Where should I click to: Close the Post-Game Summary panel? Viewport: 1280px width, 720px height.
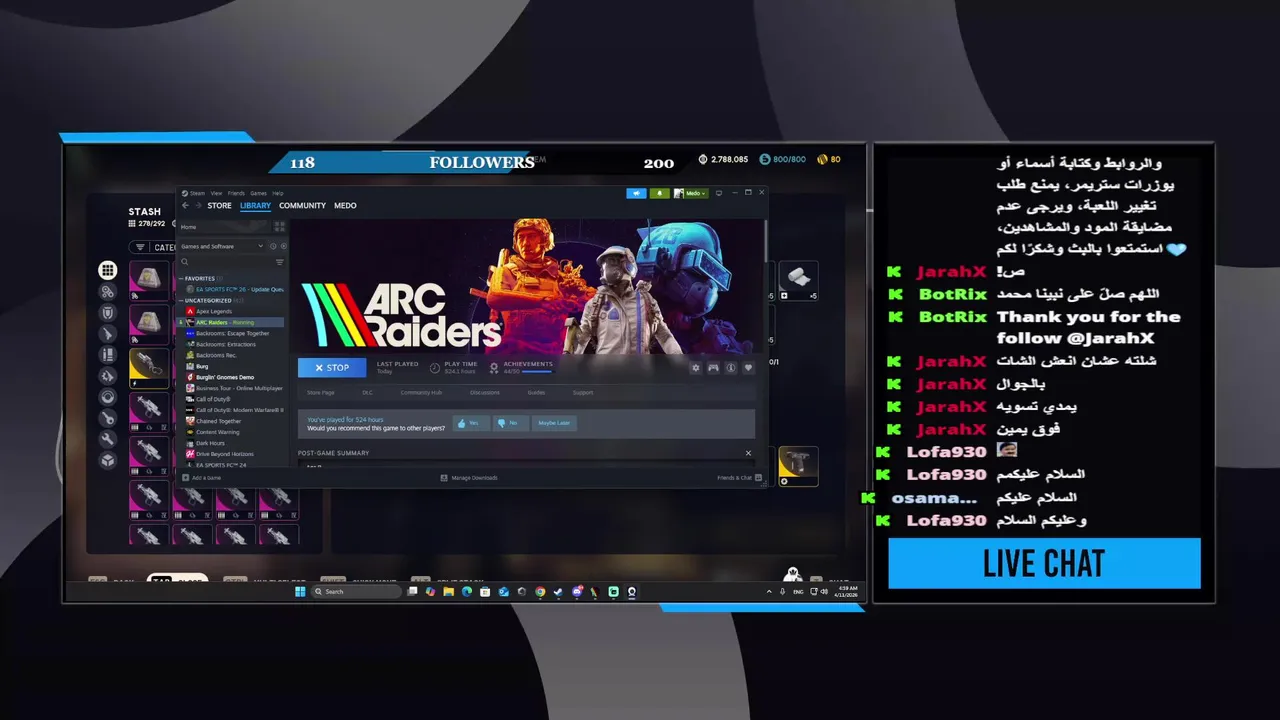(x=748, y=453)
